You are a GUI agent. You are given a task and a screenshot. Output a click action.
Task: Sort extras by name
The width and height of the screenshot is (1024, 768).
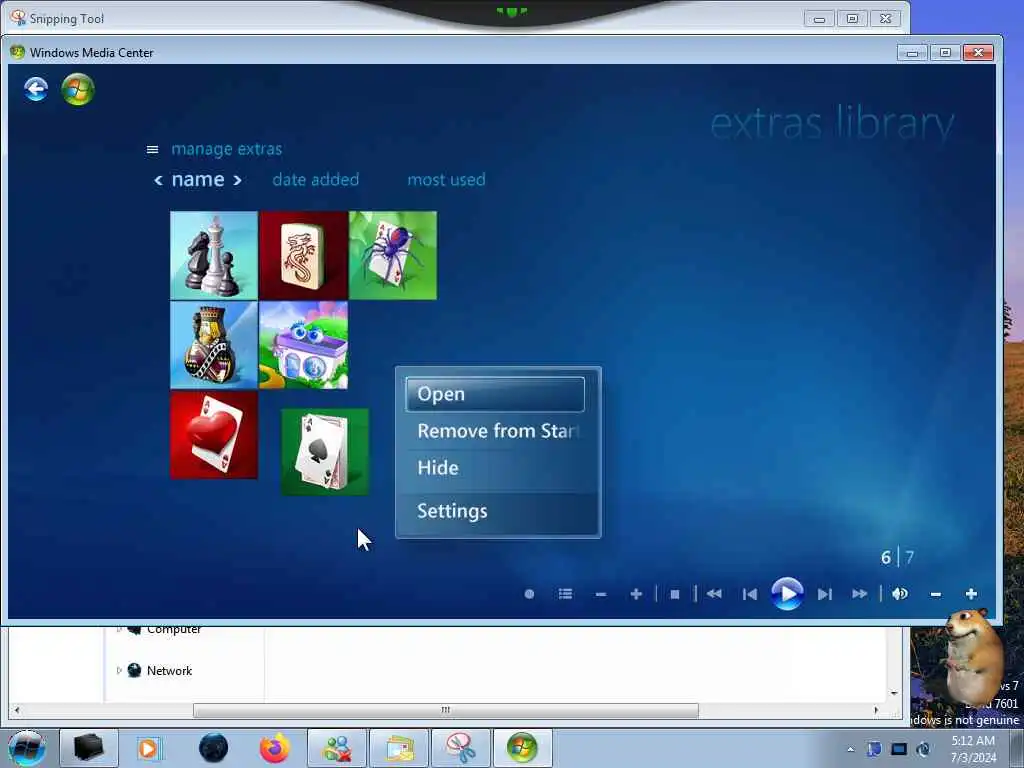tap(198, 179)
